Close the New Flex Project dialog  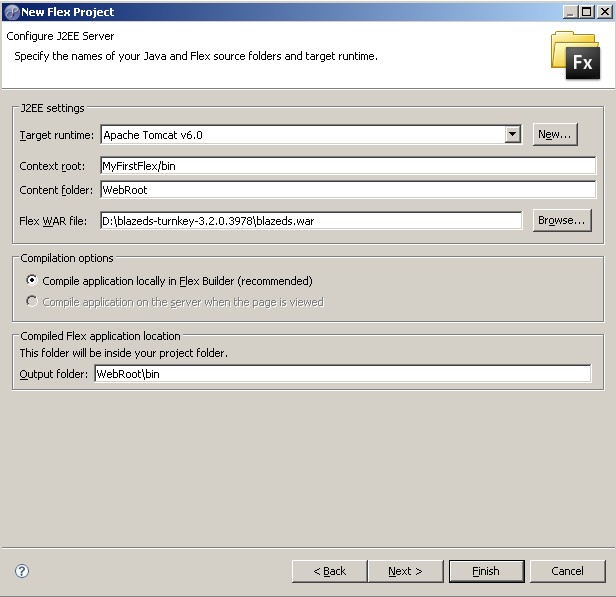(605, 12)
